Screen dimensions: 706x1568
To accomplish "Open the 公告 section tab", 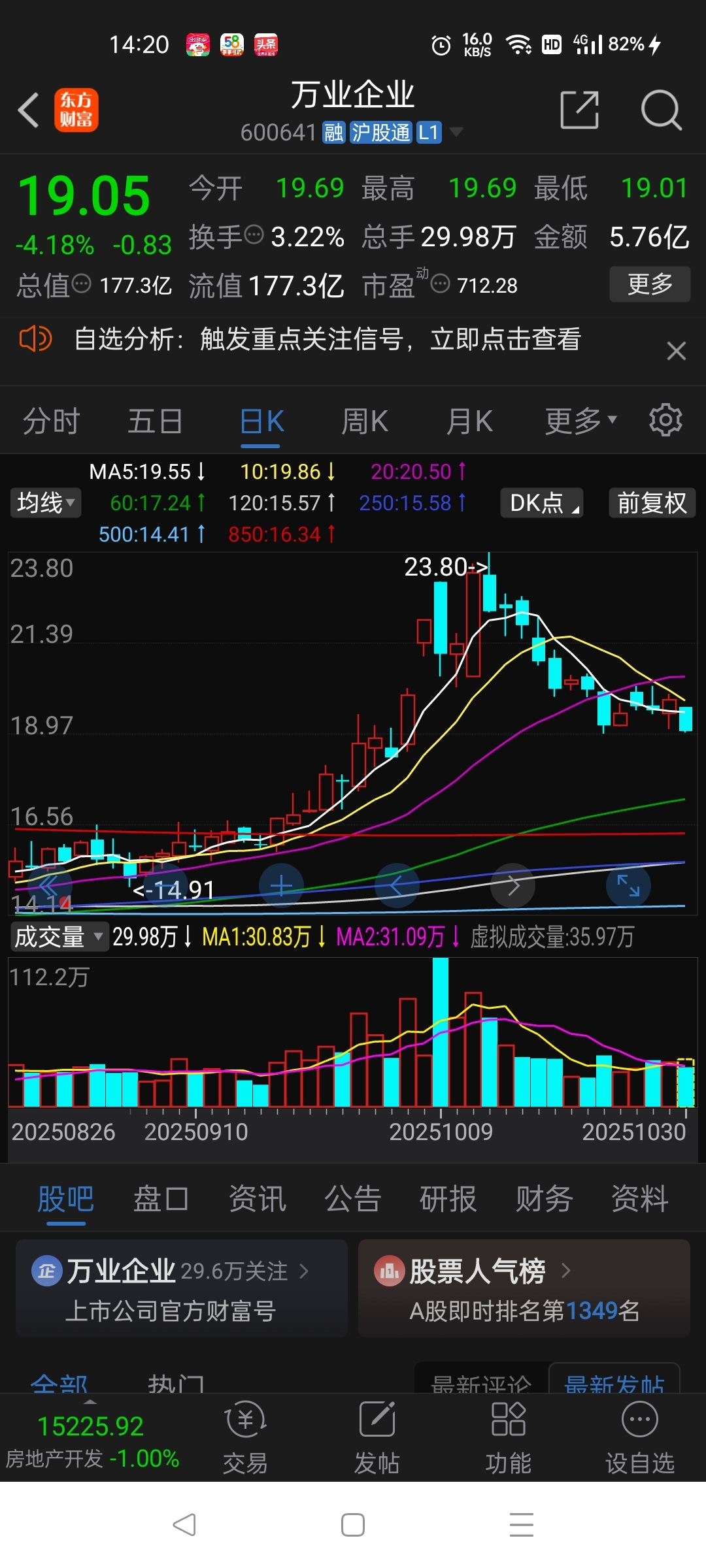I will [353, 1199].
